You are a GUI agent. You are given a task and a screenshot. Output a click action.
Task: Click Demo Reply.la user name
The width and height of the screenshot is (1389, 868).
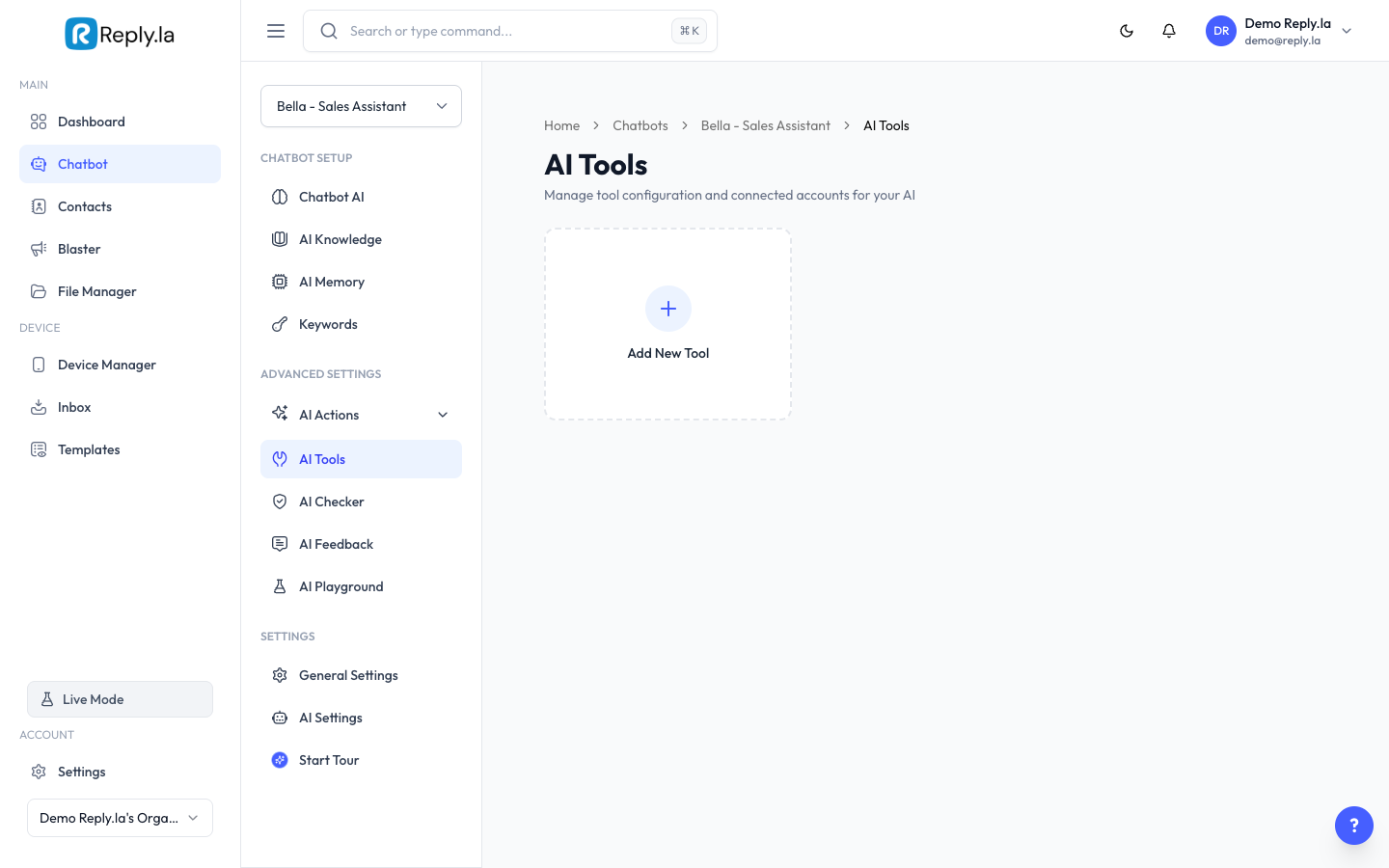pos(1288,23)
